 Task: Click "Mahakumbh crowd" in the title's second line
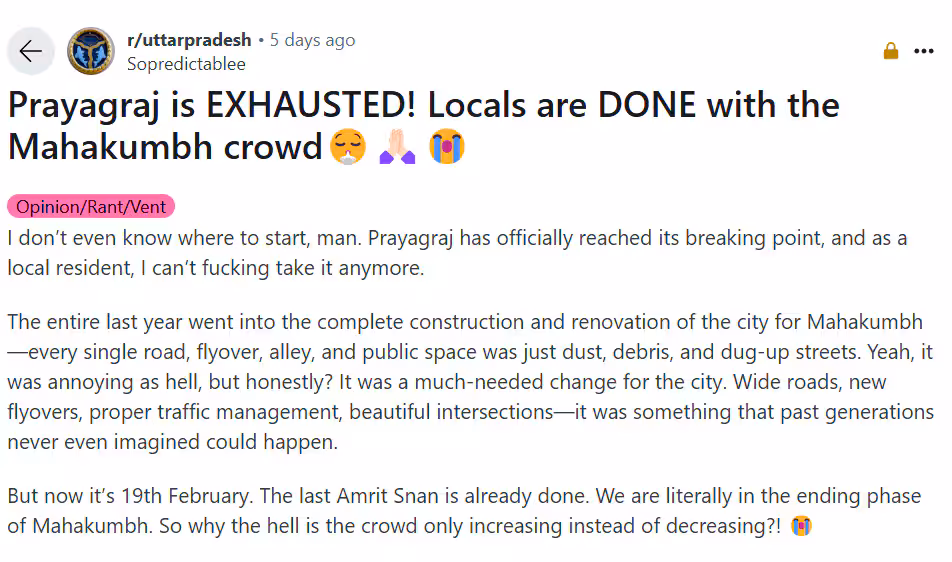pyautogui.click(x=165, y=147)
